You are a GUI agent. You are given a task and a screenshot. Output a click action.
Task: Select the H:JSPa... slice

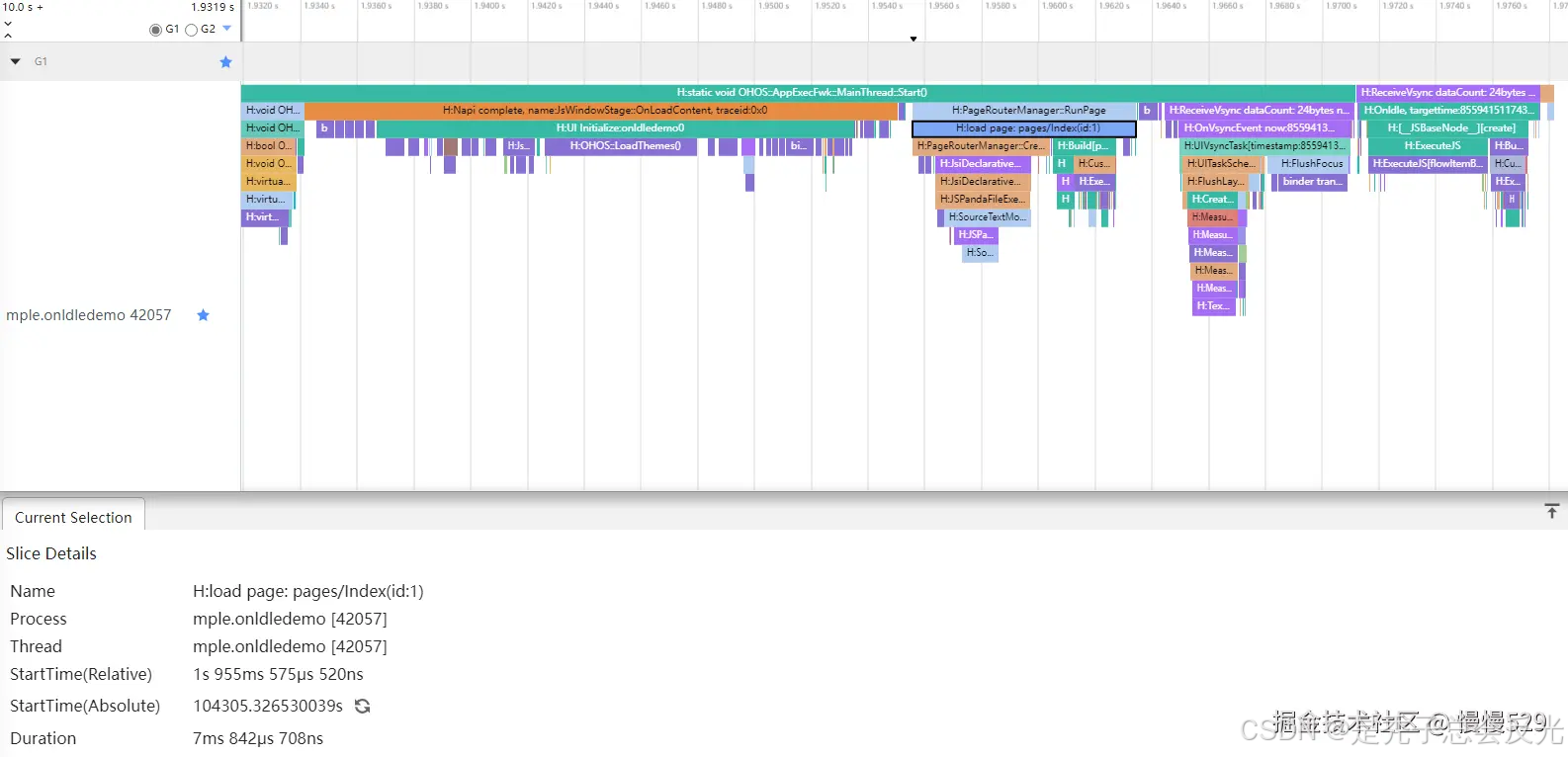coord(976,235)
